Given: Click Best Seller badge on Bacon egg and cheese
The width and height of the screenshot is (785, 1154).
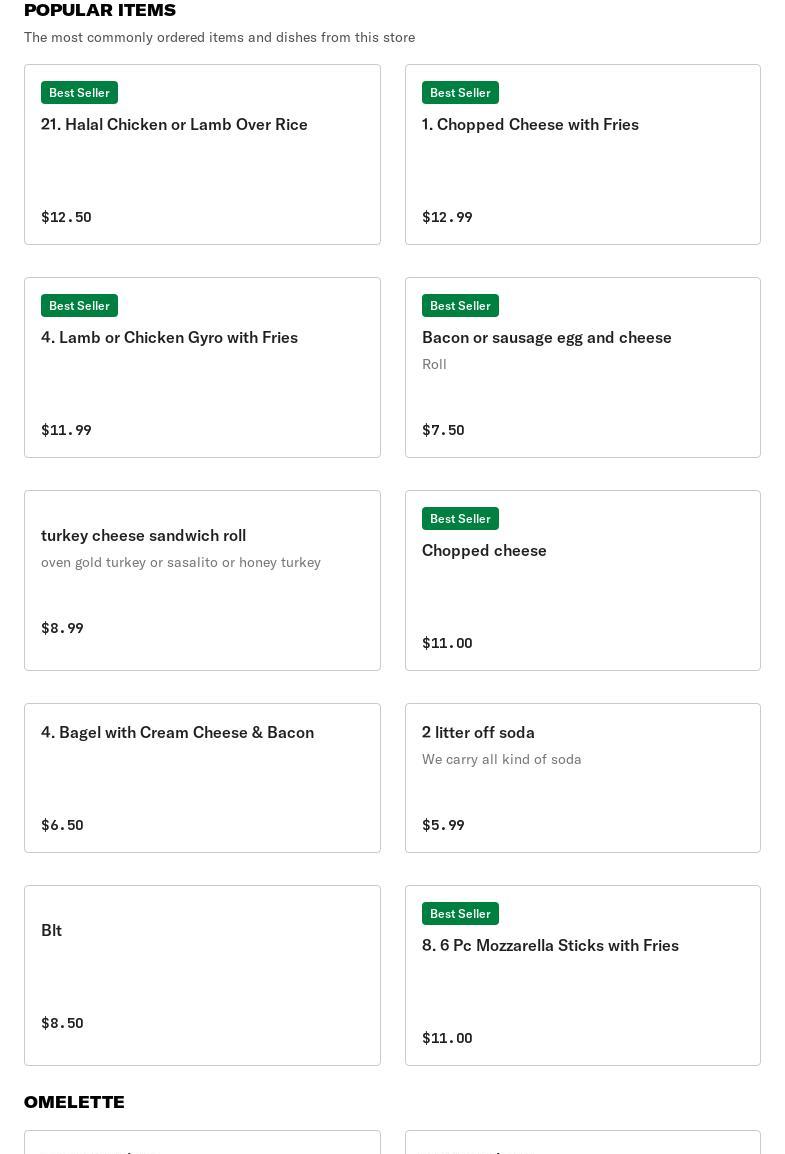Looking at the screenshot, I should coord(461,305).
